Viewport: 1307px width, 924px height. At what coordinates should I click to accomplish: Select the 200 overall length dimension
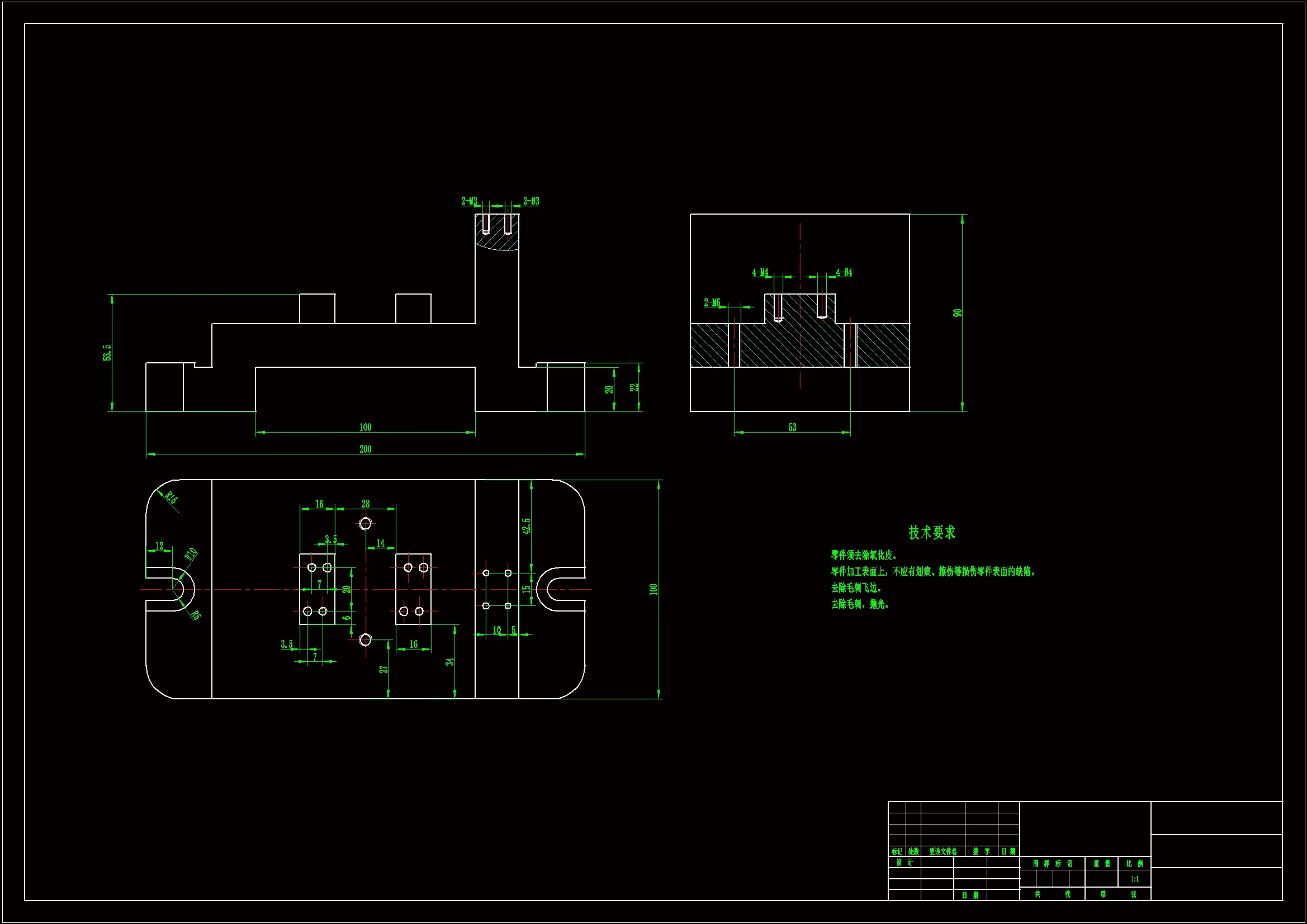tap(366, 449)
